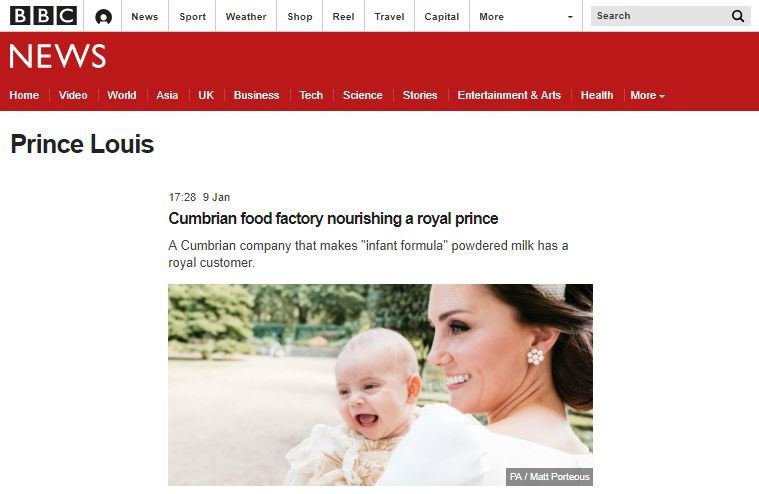The height and width of the screenshot is (494, 759).
Task: Open the Reel section
Action: [343, 16]
